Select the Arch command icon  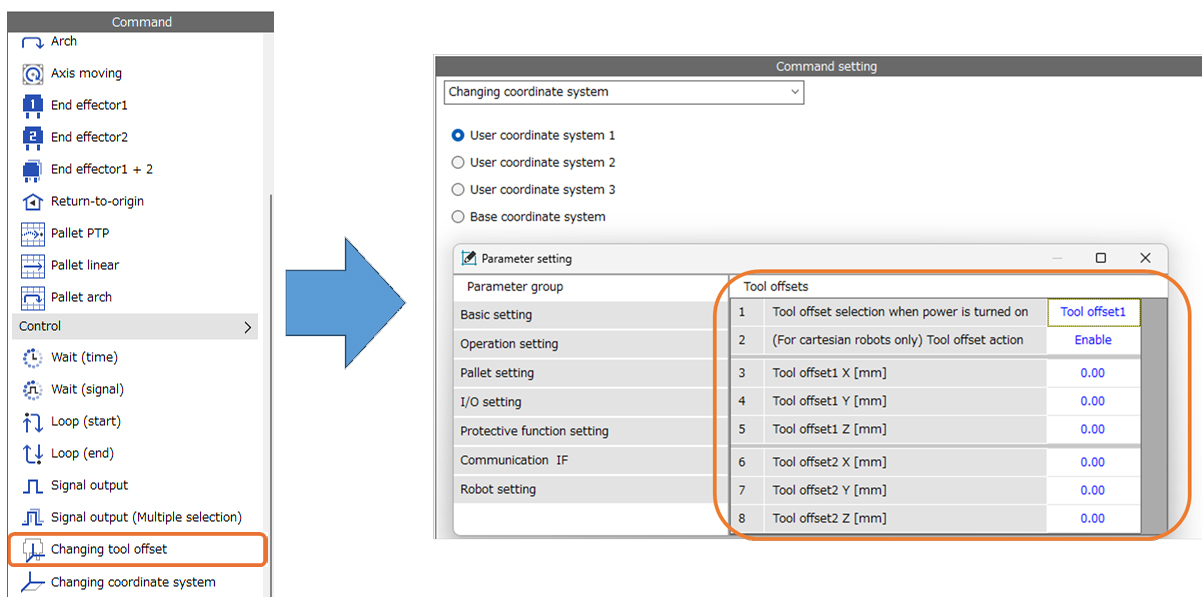click(33, 42)
